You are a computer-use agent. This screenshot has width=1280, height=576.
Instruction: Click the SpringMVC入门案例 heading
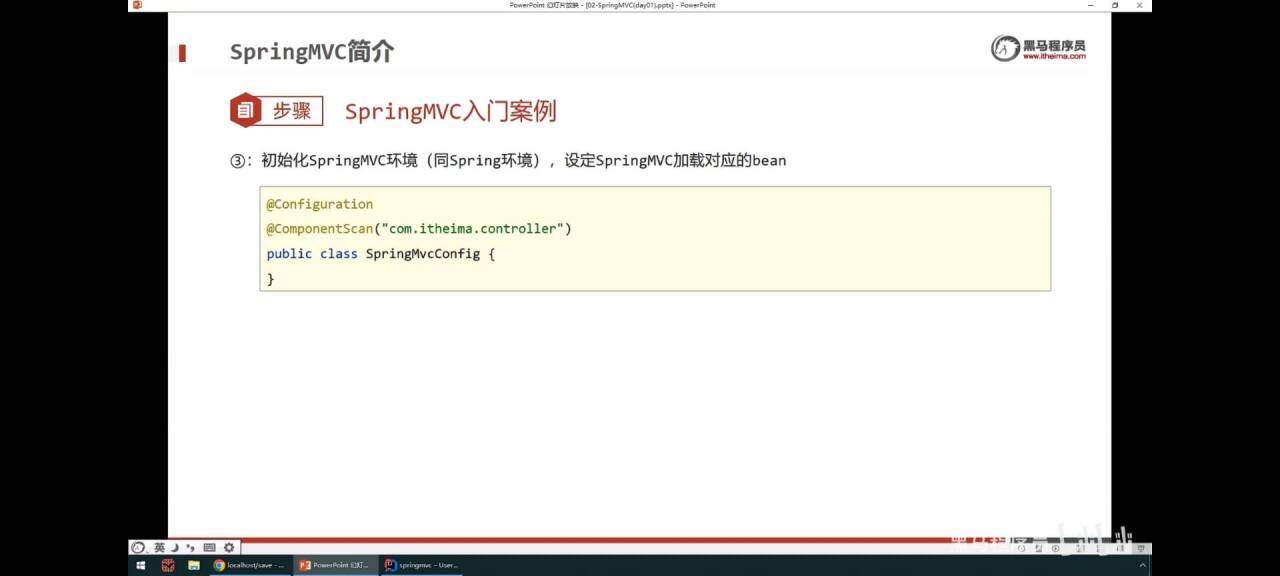[x=450, y=111]
